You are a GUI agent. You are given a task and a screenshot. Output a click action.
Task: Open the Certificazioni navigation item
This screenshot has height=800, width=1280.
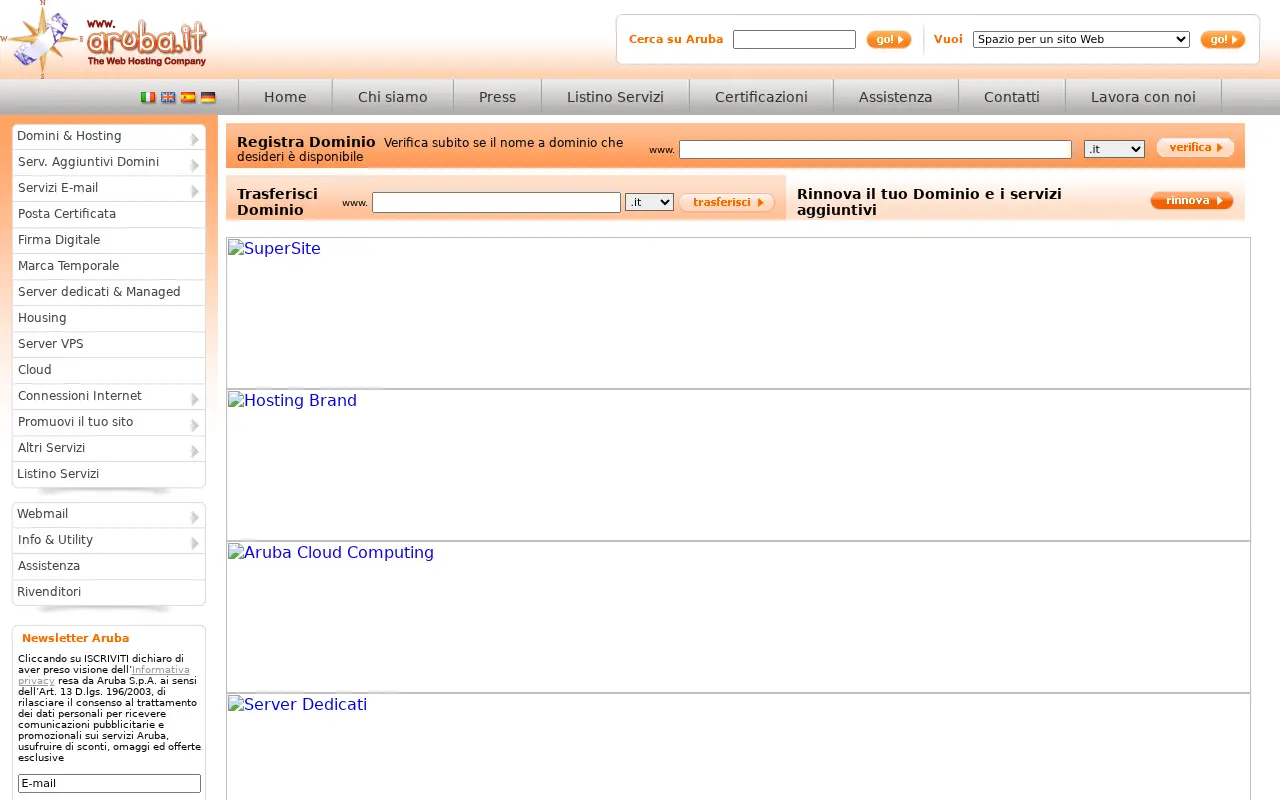click(x=761, y=97)
